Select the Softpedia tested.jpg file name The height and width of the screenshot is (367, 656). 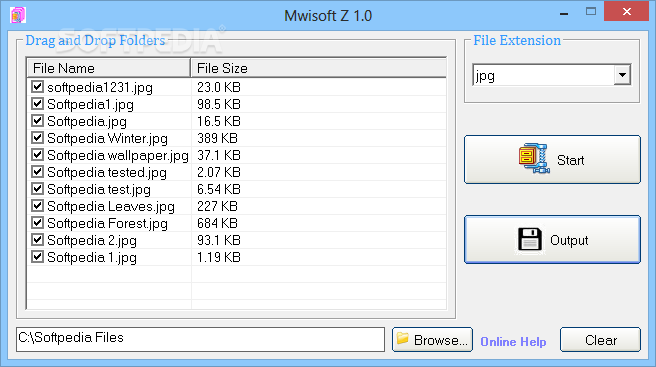tap(107, 172)
